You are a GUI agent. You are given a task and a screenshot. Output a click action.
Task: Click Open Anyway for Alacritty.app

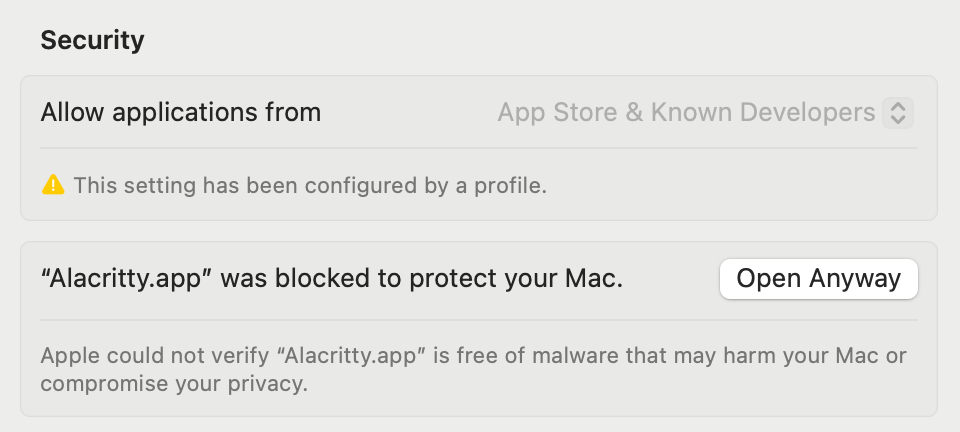[818, 279]
